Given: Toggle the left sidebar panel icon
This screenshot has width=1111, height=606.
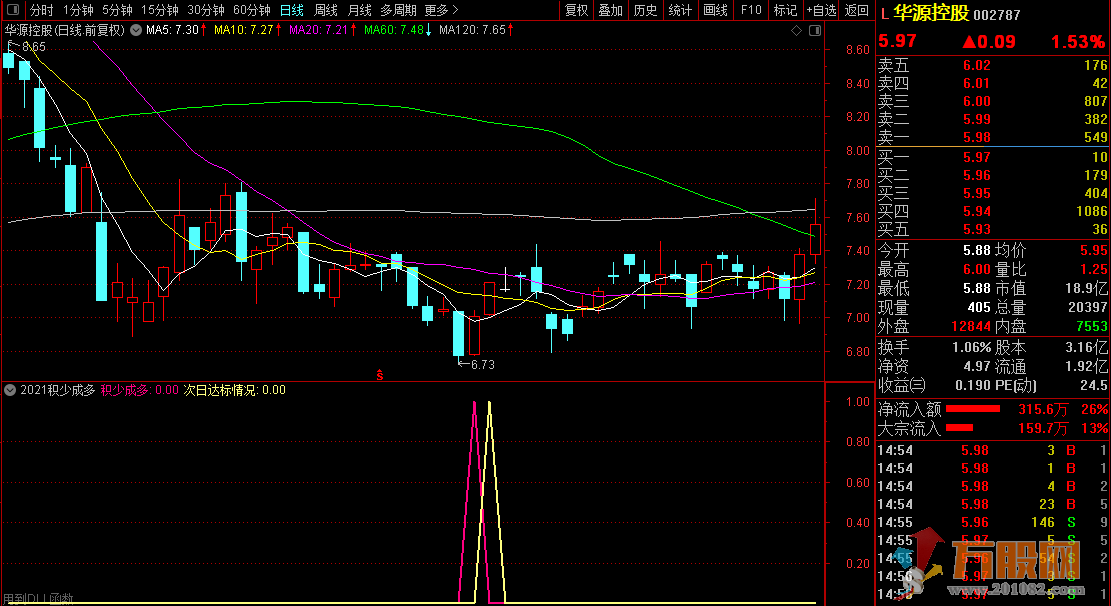Looking at the screenshot, I should [x=13, y=10].
